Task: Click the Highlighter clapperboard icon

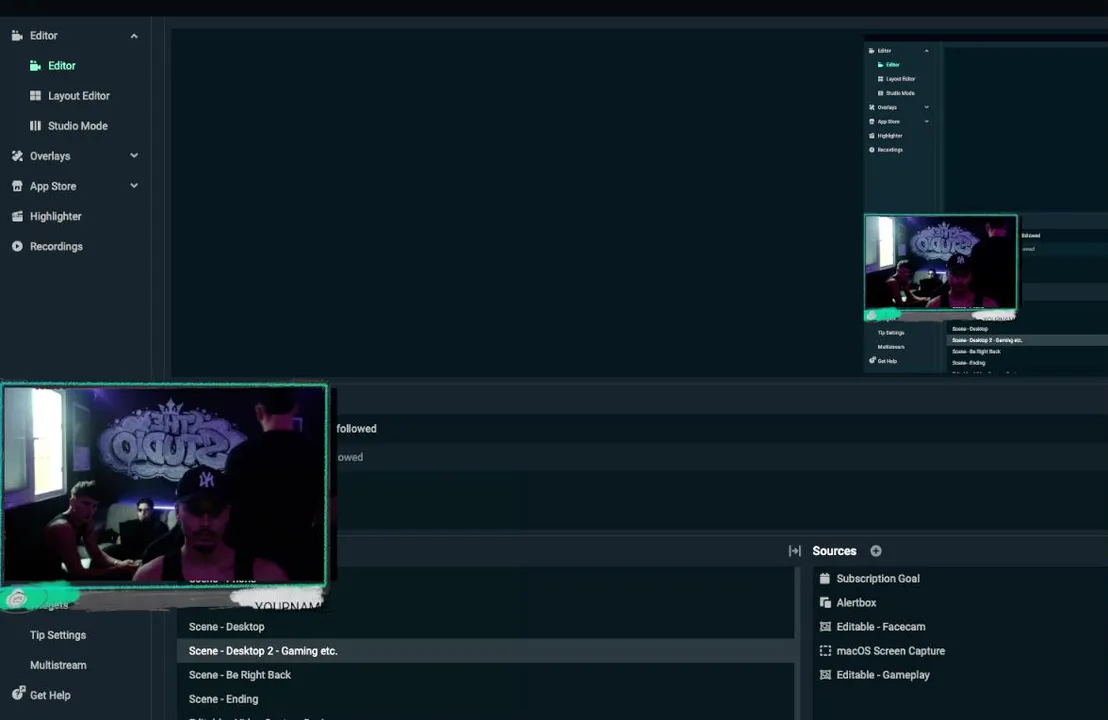Action: tap(17, 216)
